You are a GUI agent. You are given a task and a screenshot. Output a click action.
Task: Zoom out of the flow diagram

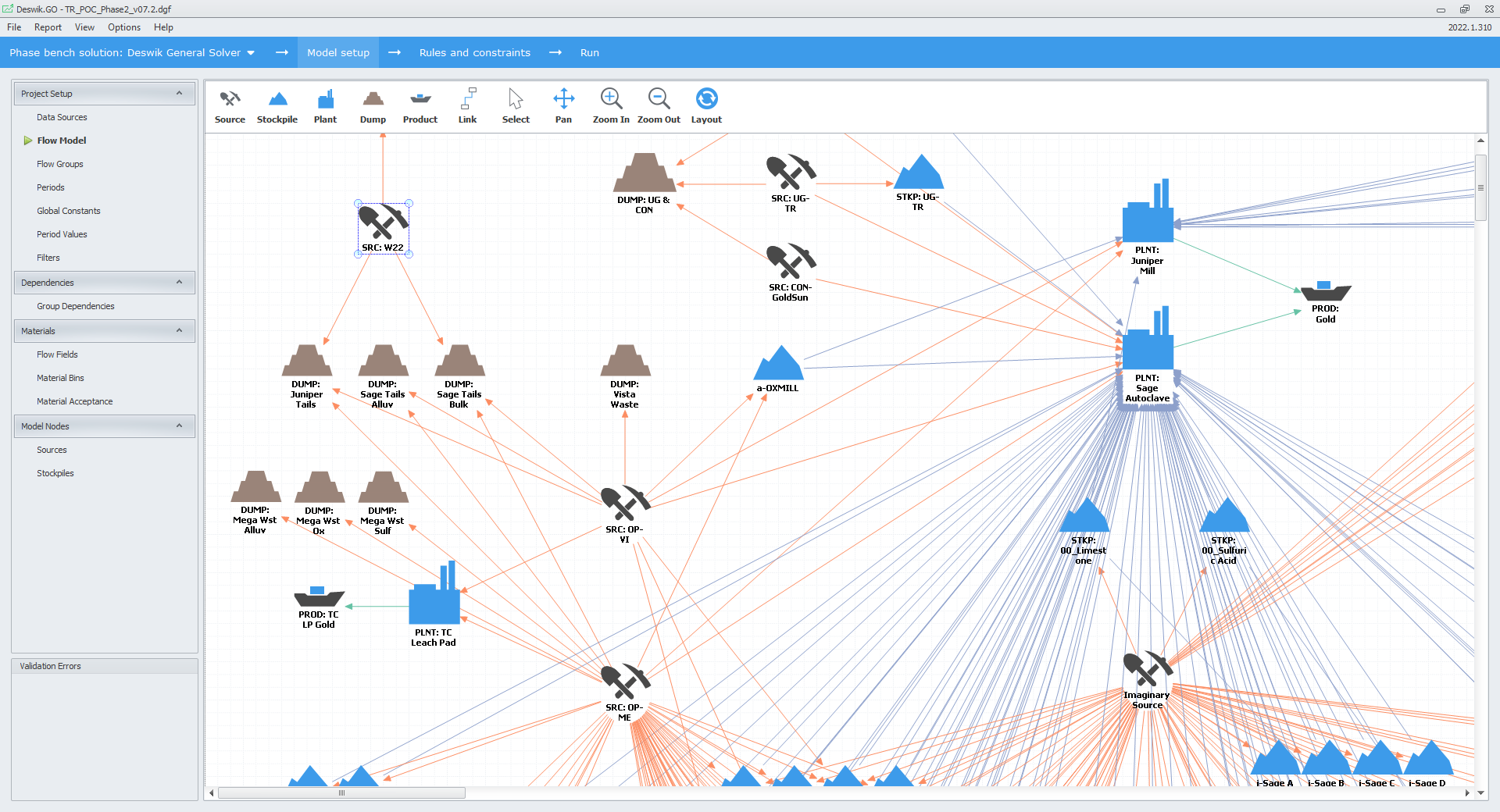[x=659, y=105]
